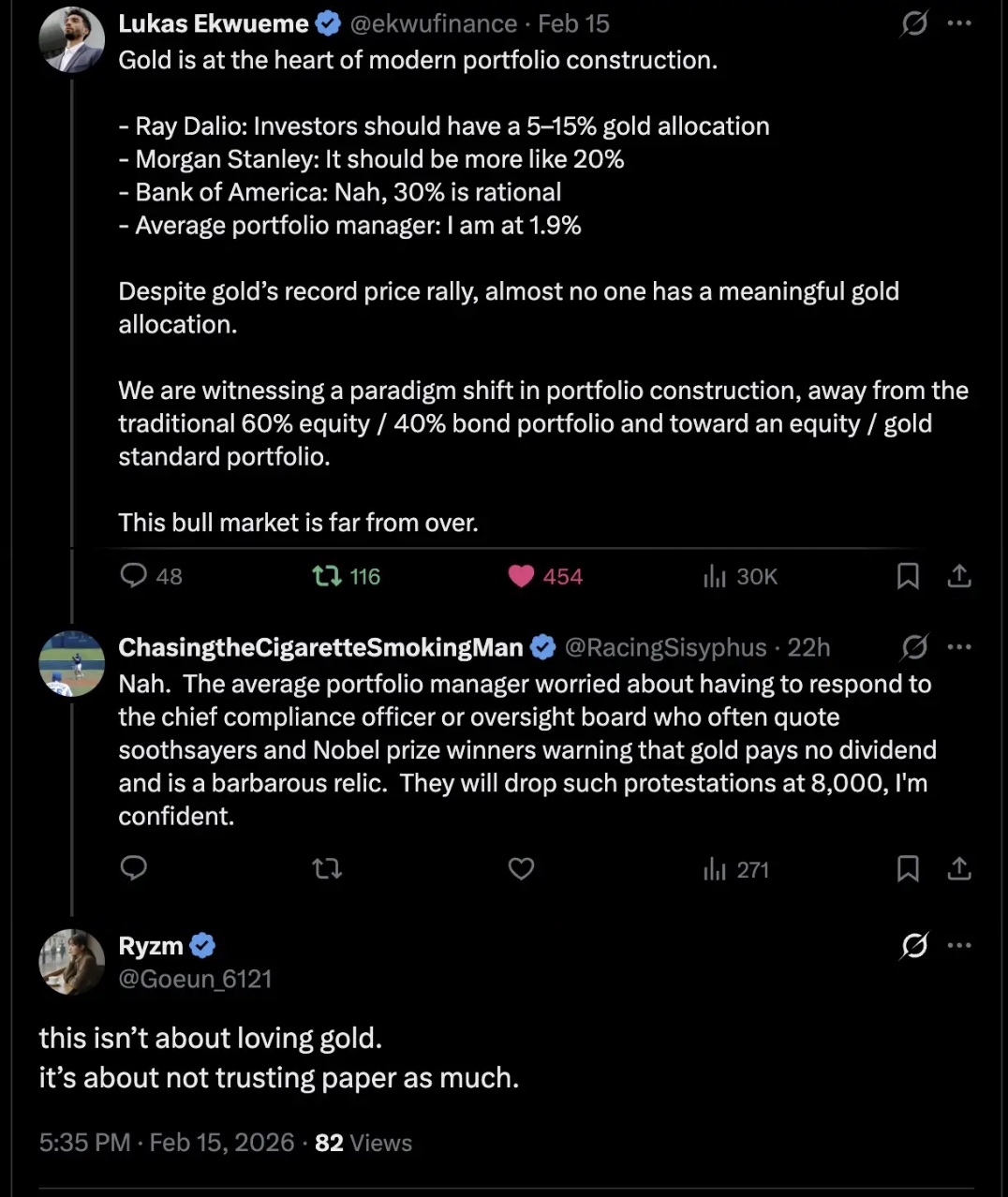
Task: Visit the @Goeun_6121 profile handle
Action: click(x=195, y=979)
